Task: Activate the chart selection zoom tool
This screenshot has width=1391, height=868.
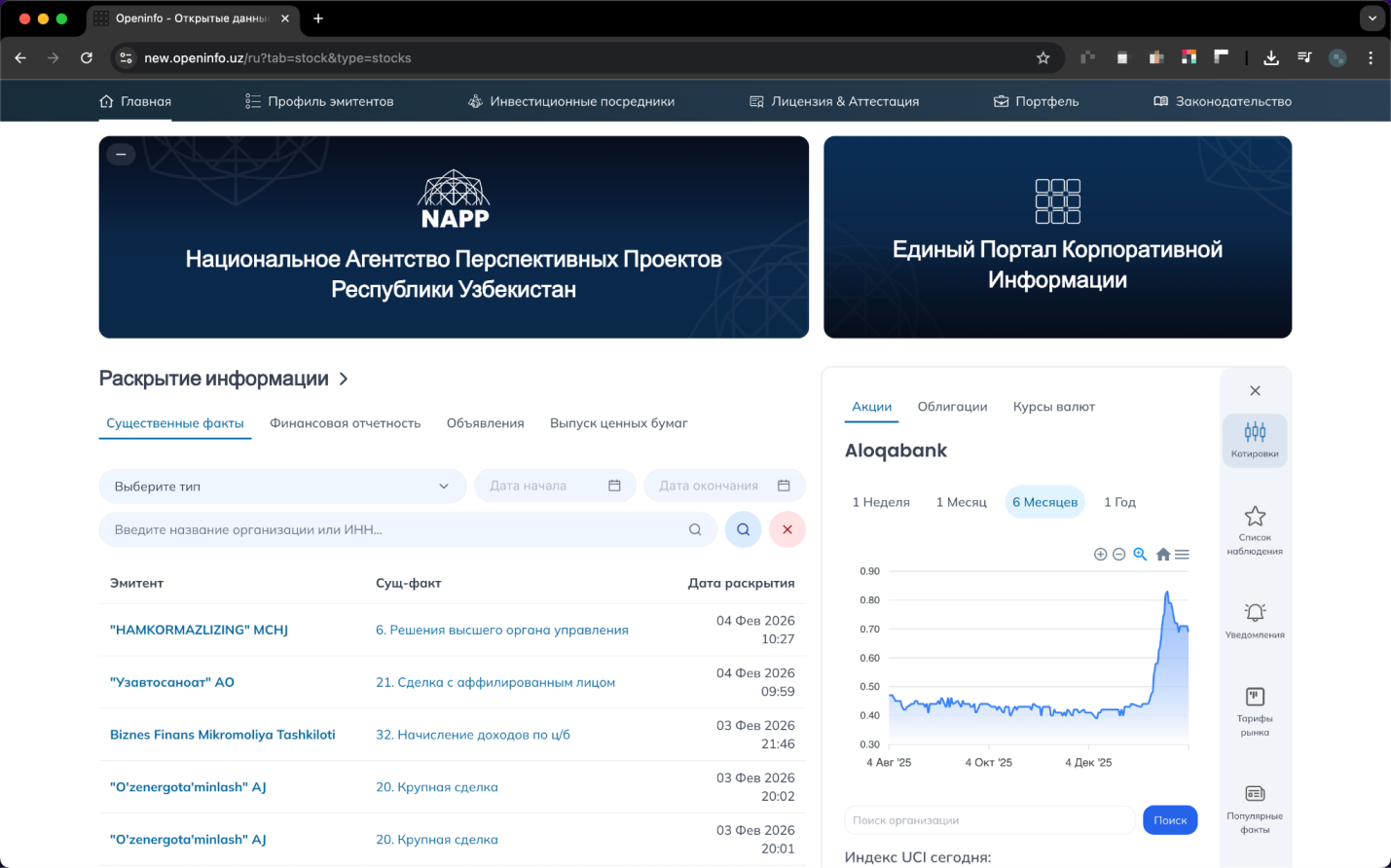Action: [1140, 555]
